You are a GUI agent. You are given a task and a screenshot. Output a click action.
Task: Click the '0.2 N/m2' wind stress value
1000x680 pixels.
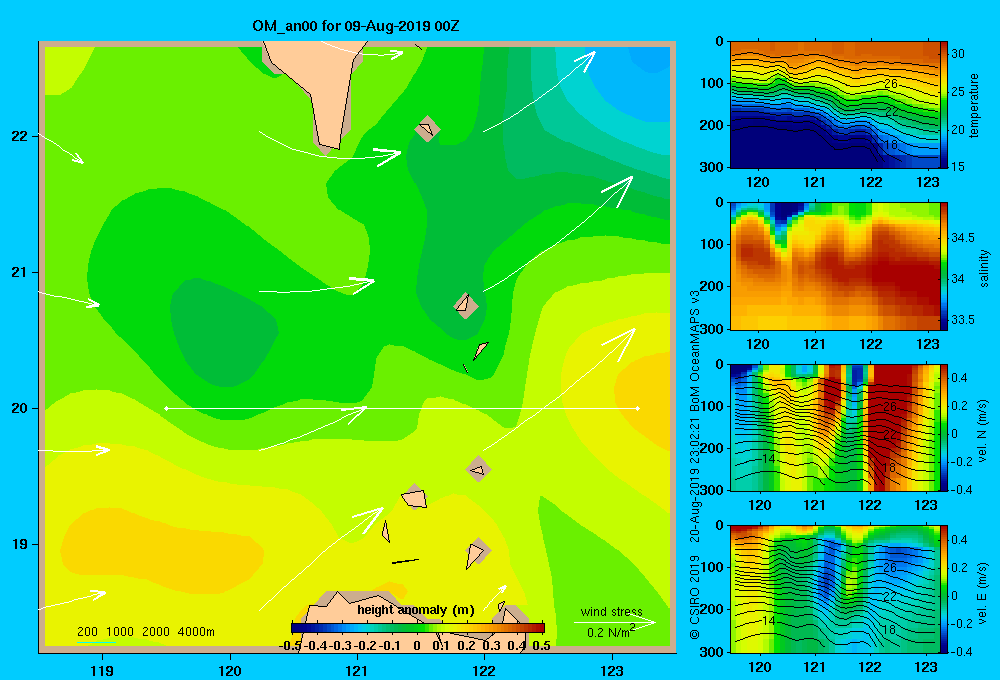coord(611,632)
